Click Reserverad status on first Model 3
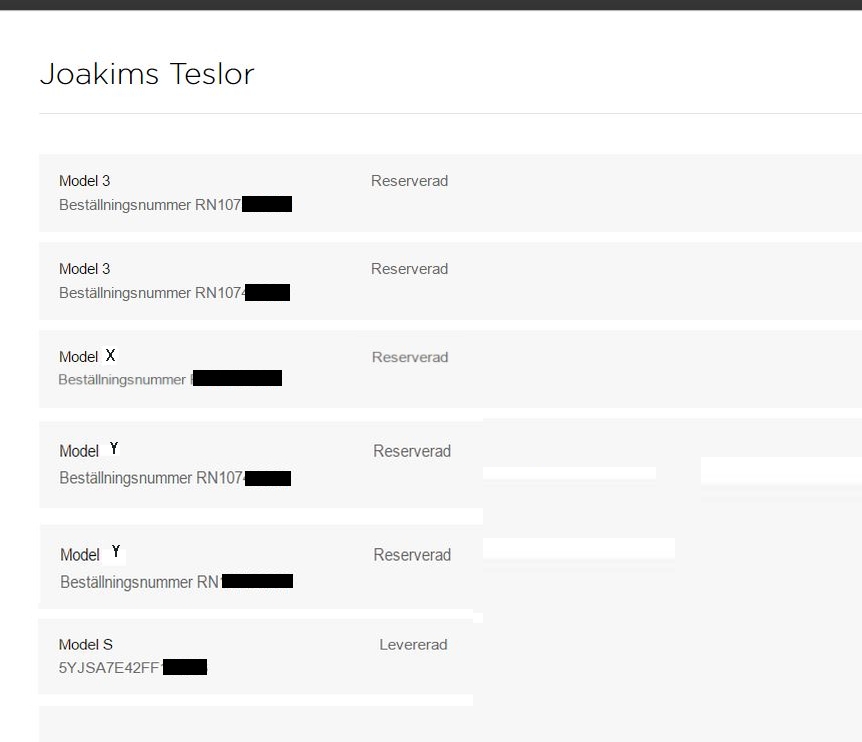Screen dimensions: 862x742 (409, 181)
